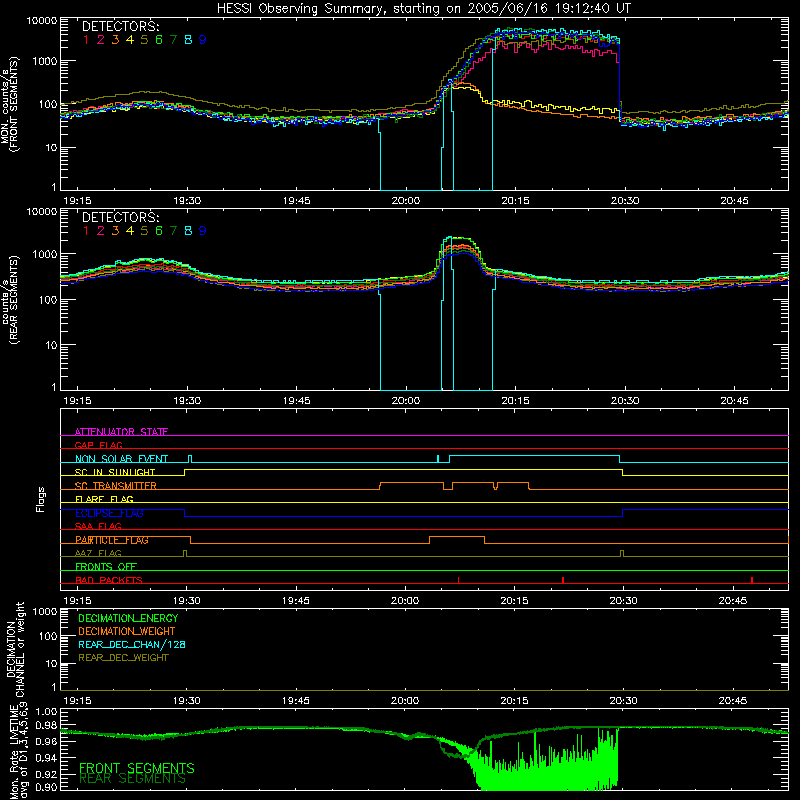The image size is (800, 800).
Task: Select green detector 6 in the rear segments legend
Action: (x=159, y=231)
